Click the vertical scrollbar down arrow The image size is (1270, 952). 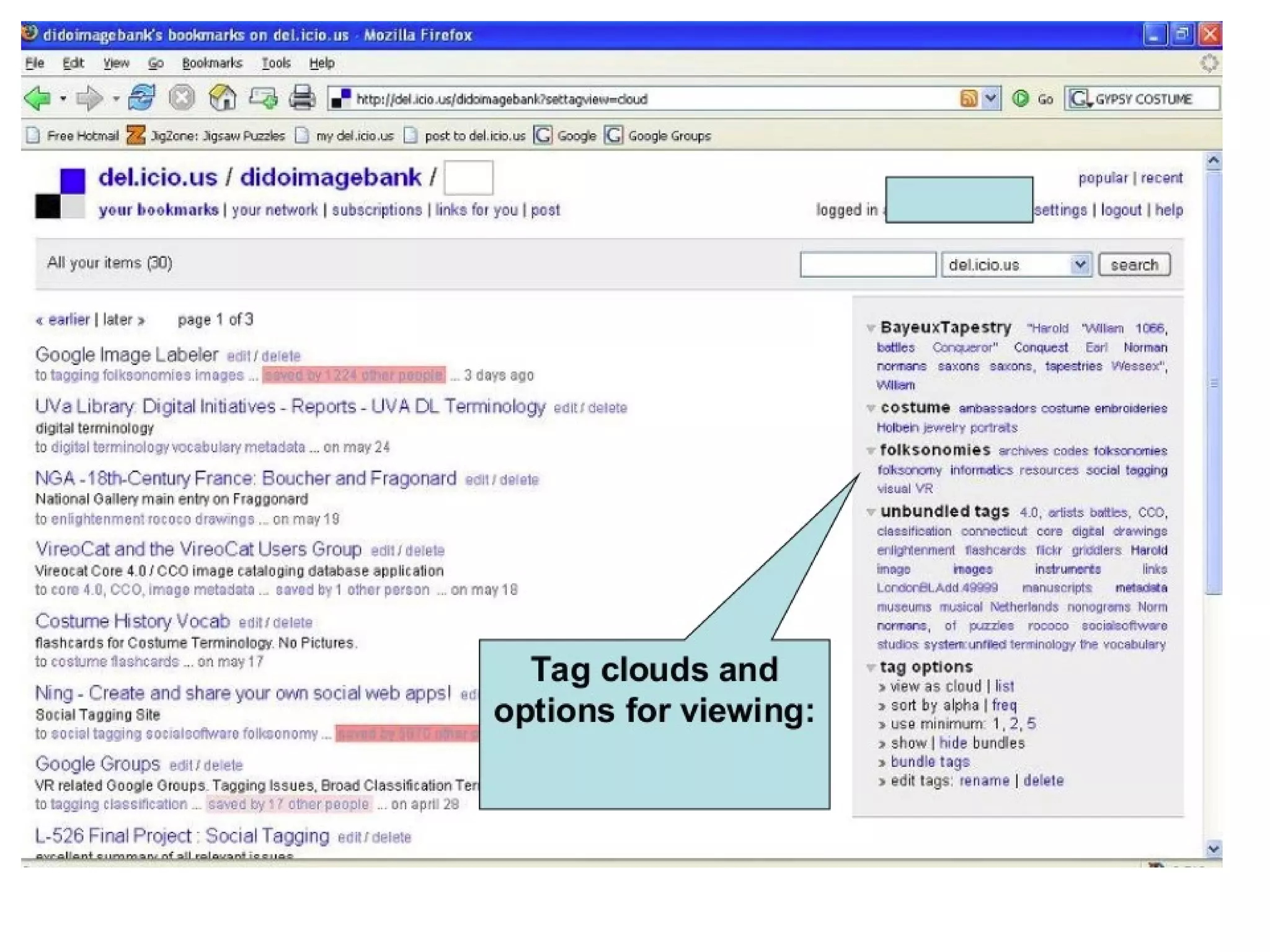click(x=1213, y=848)
